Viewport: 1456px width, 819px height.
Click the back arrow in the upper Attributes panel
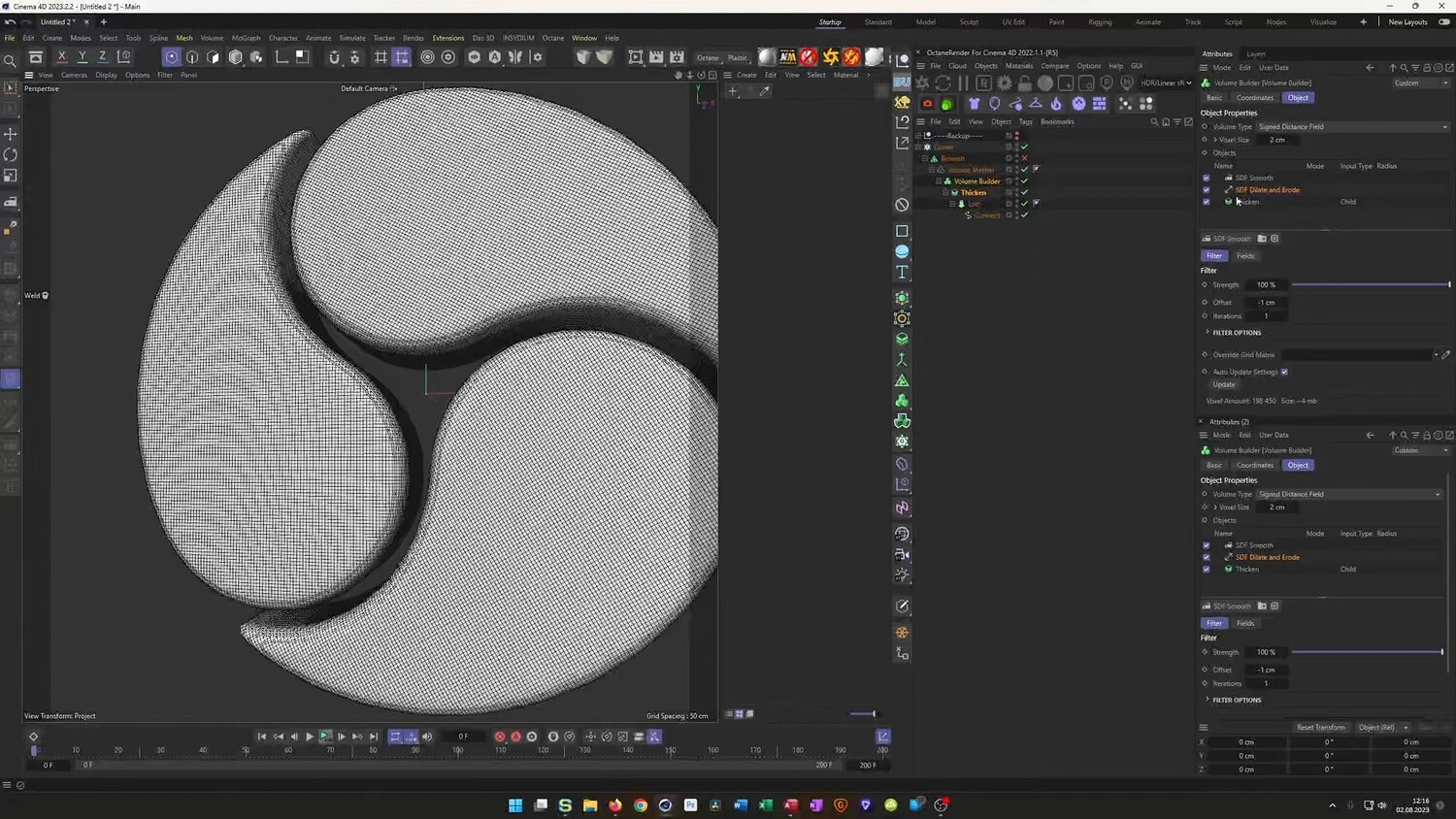pos(1370,68)
